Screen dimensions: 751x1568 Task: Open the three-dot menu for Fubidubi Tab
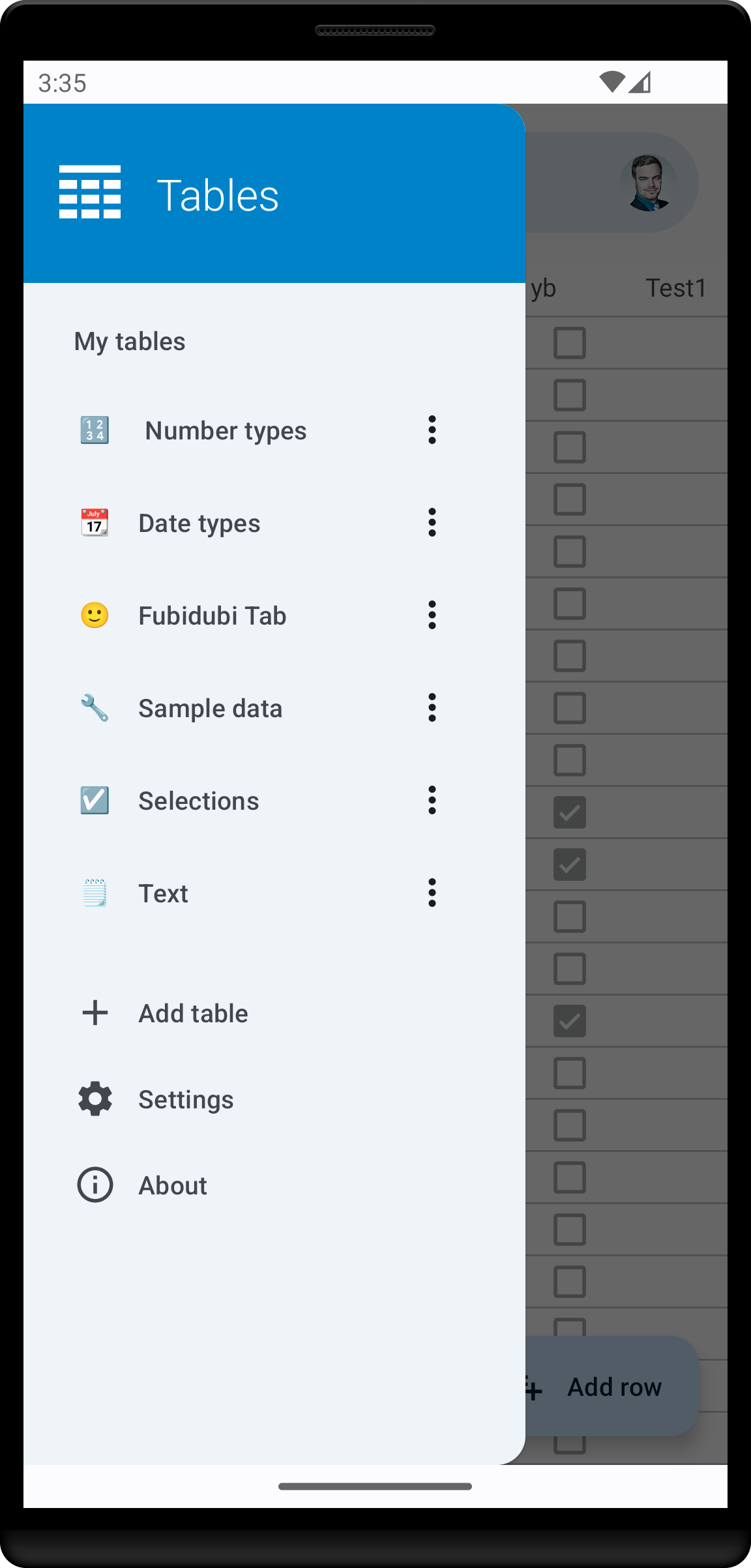point(432,615)
